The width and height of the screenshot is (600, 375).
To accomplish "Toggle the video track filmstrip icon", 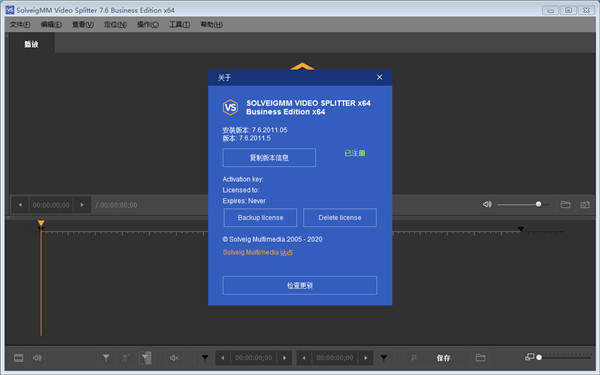I will pyautogui.click(x=18, y=358).
